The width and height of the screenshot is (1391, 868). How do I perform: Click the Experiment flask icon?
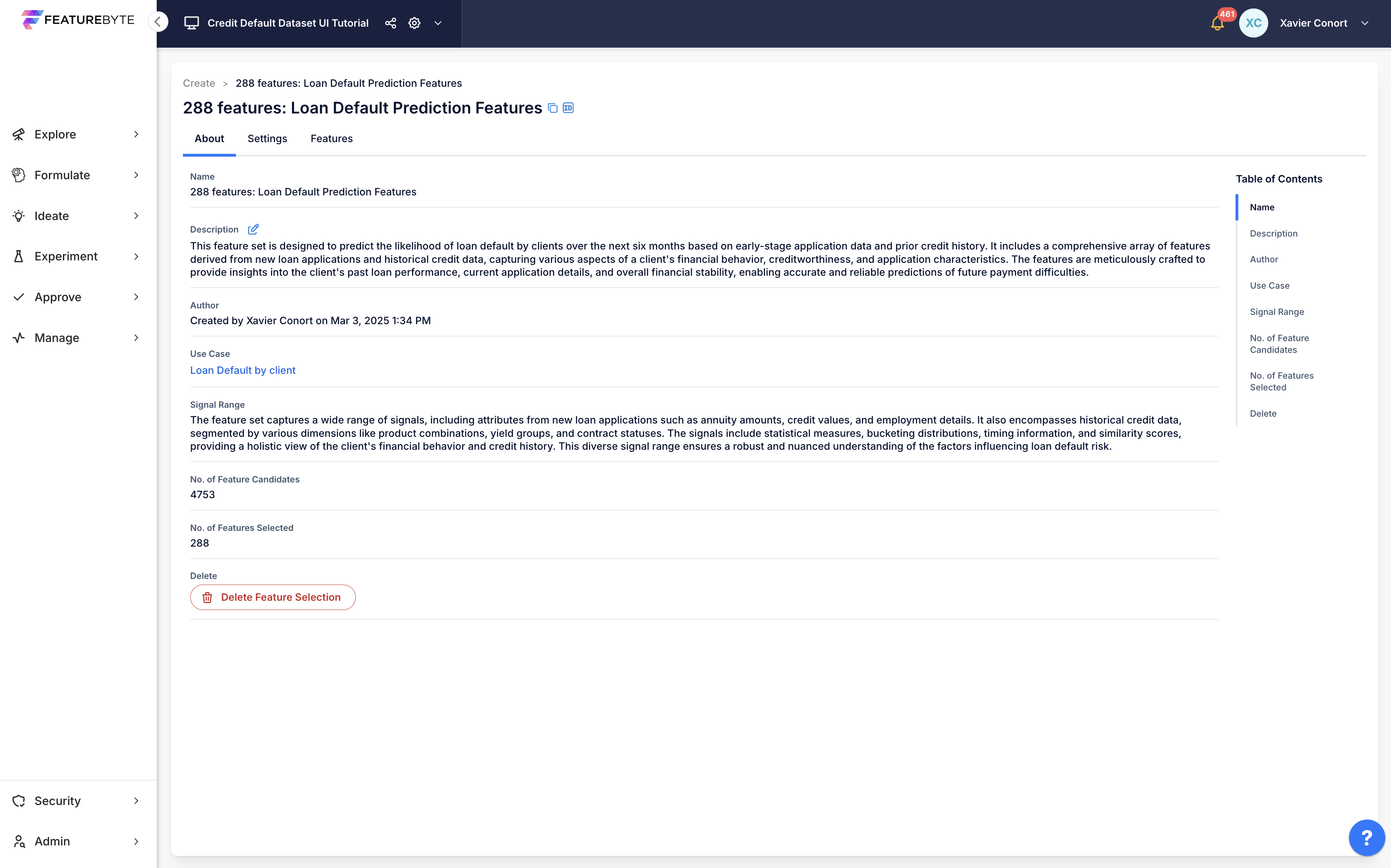(x=19, y=256)
